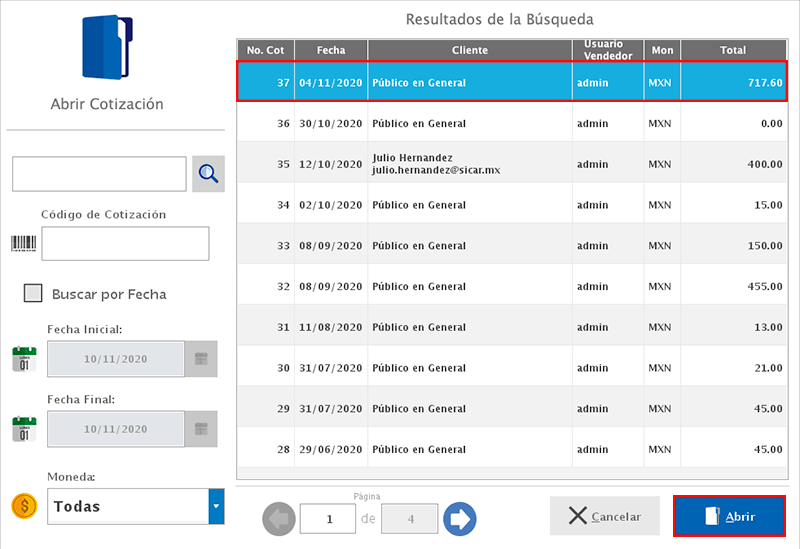Viewport: 800px width, 549px height.
Task: Select quotation 33 with total 150.00
Action: tap(512, 245)
